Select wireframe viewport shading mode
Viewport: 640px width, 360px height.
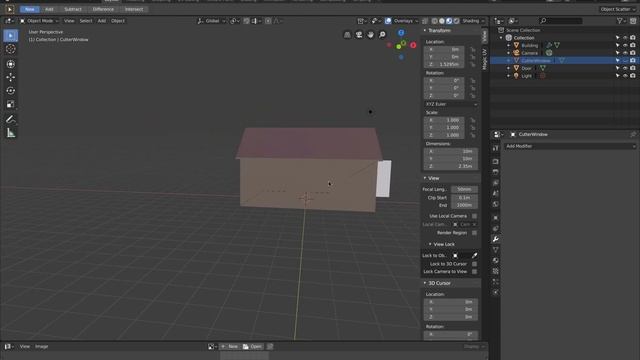coord(434,21)
